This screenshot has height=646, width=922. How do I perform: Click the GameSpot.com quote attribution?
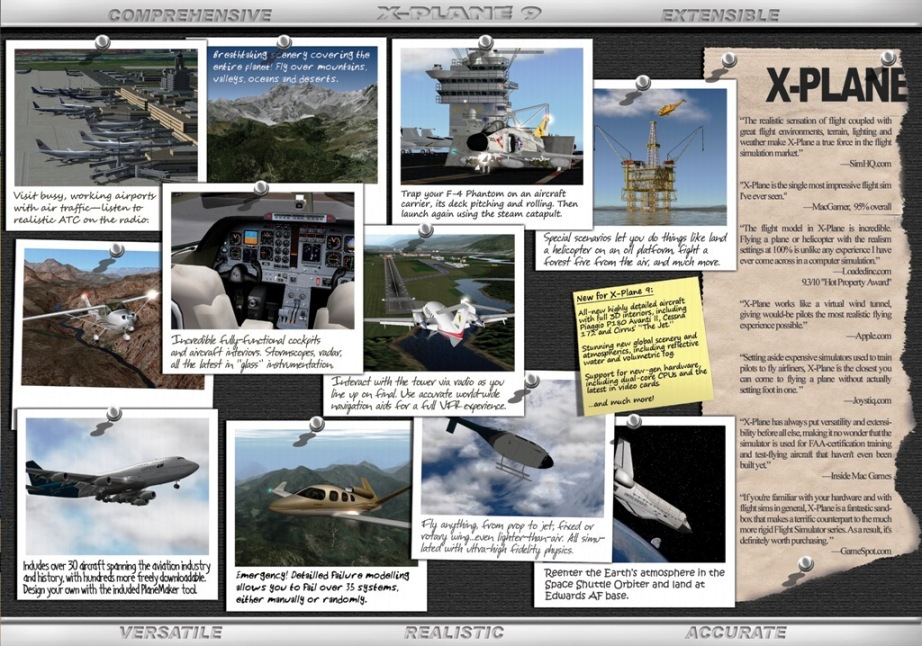[861, 551]
